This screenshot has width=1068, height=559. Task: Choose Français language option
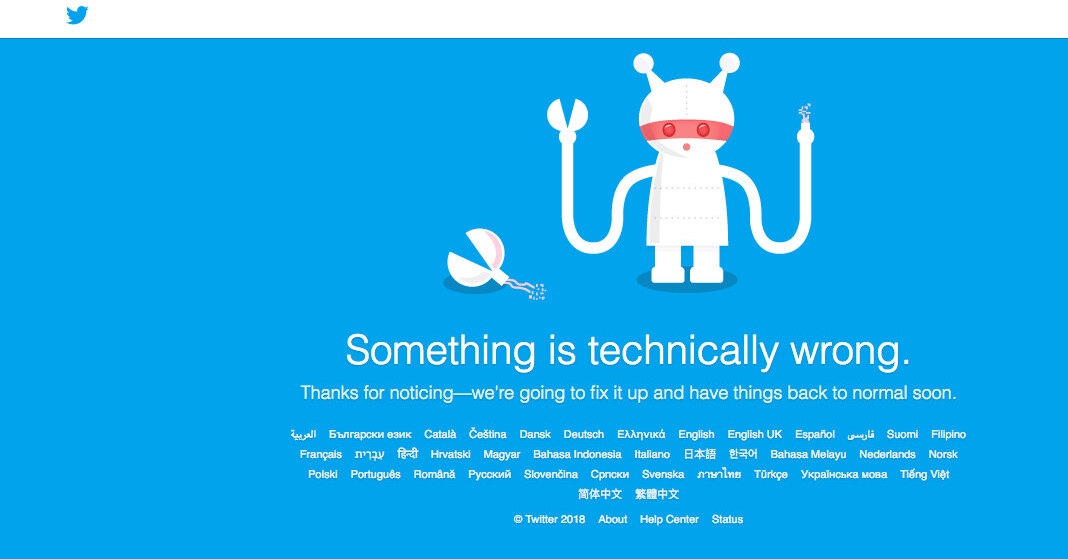point(321,454)
